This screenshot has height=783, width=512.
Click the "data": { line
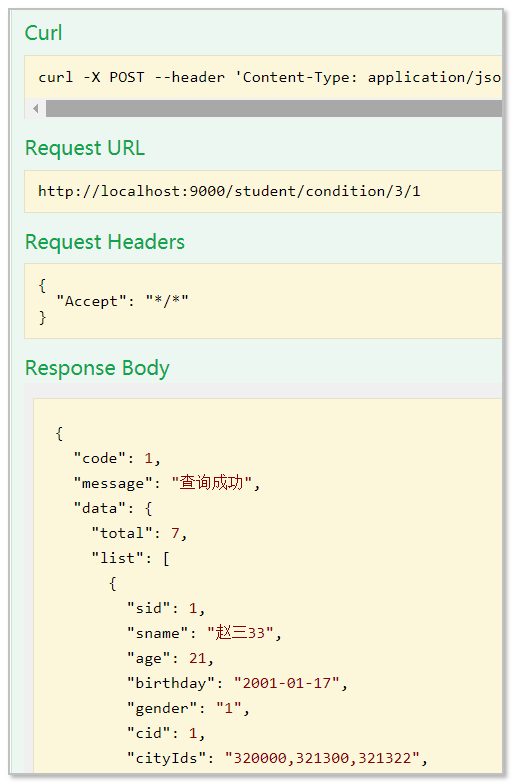point(113,508)
